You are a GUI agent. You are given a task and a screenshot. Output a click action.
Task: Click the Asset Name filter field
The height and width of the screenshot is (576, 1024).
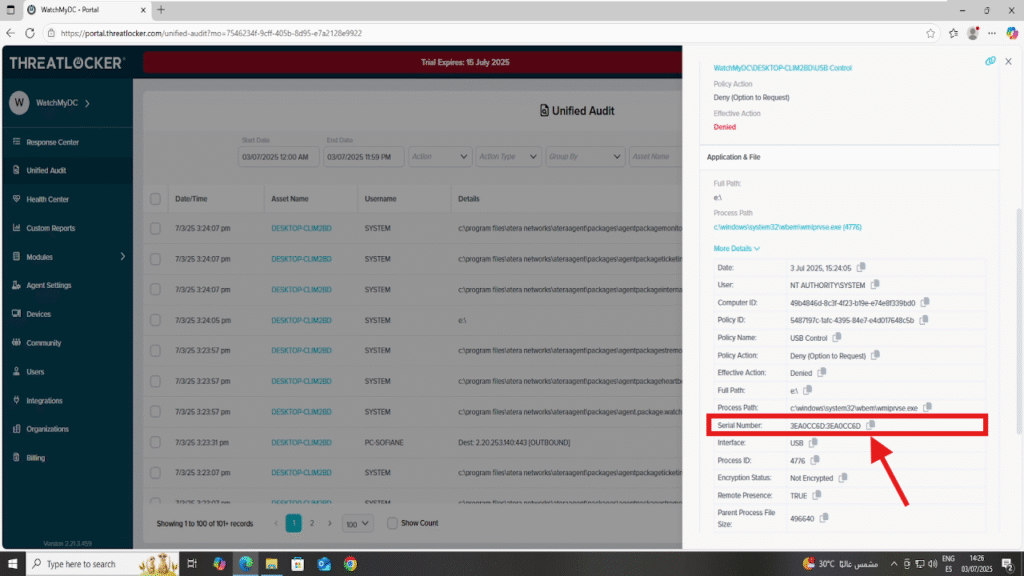tap(655, 157)
